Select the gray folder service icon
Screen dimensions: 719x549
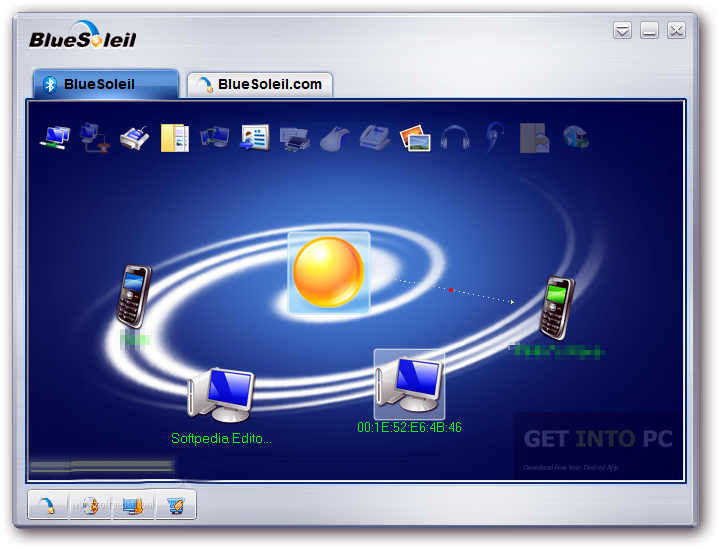pos(535,138)
